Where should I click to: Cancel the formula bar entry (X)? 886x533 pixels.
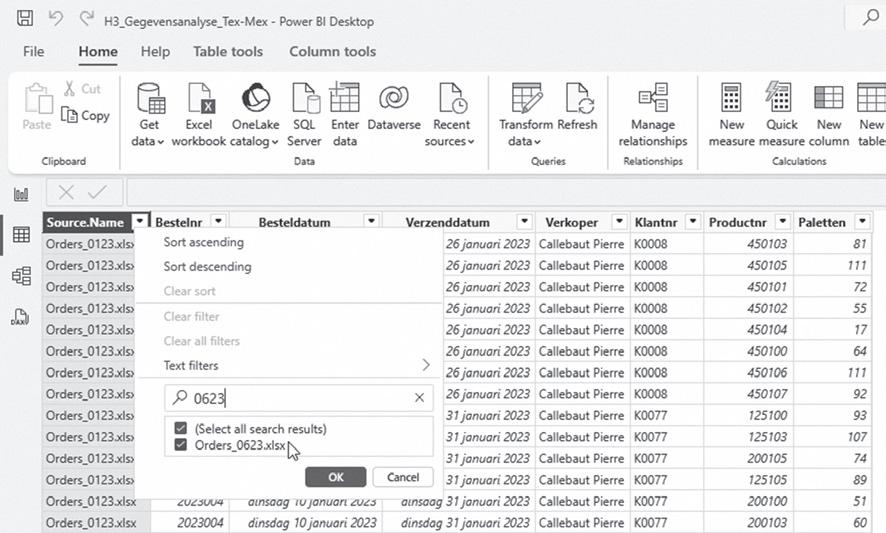(x=66, y=193)
